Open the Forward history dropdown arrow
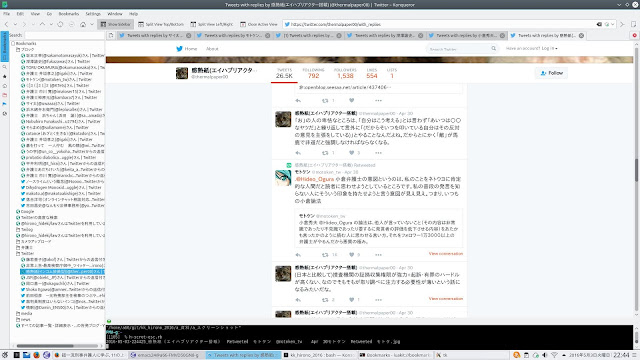This screenshot has height=360, width=640. [33, 24]
